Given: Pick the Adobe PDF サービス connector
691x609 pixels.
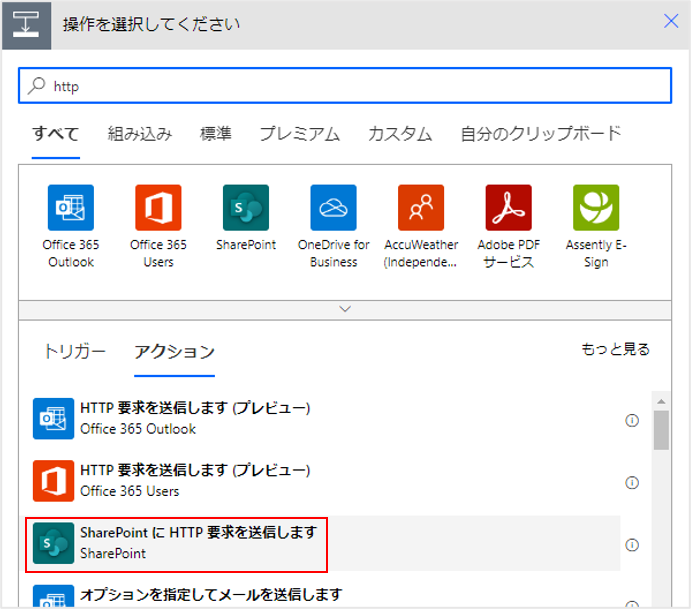Looking at the screenshot, I should 509,208.
